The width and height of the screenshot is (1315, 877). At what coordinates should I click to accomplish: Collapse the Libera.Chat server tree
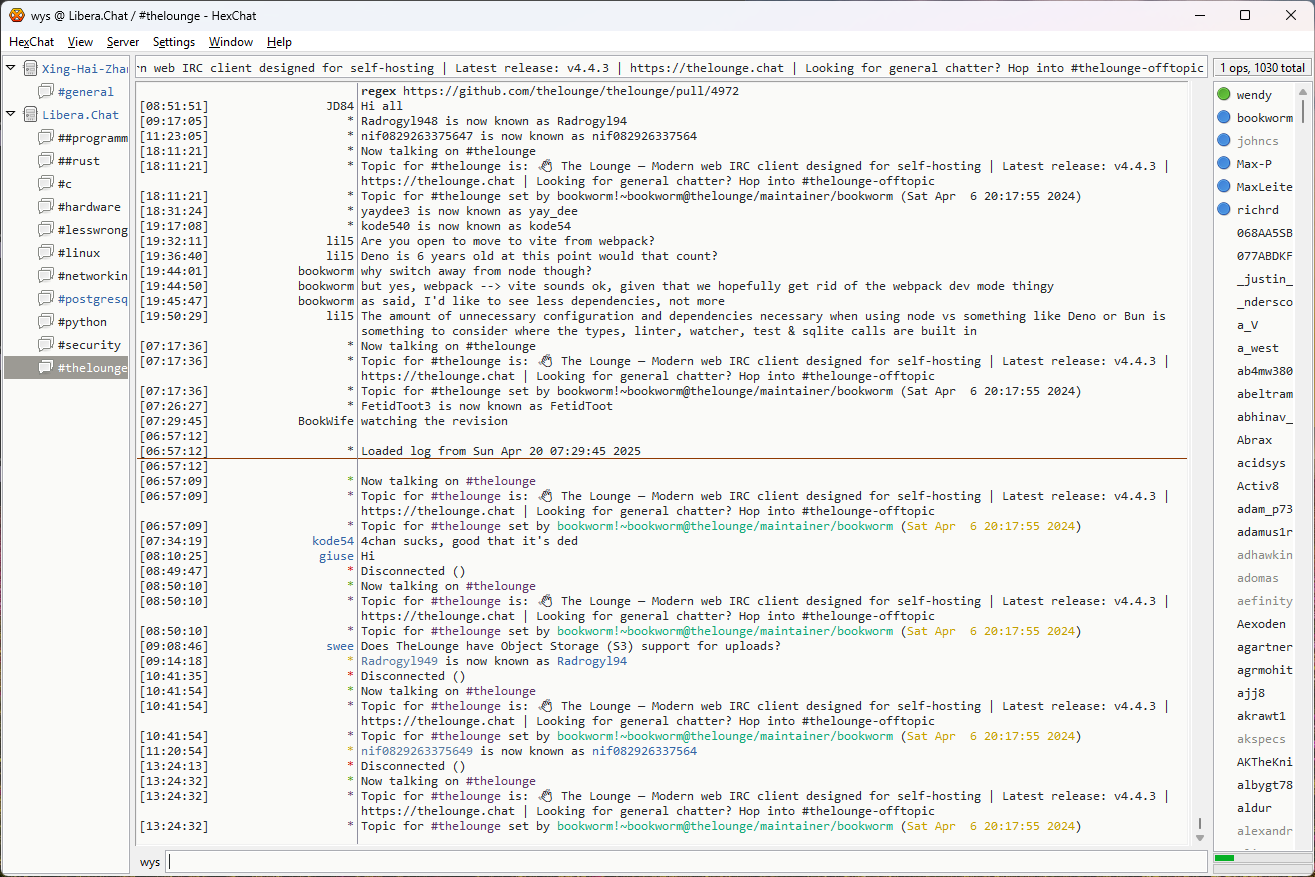tap(11, 115)
